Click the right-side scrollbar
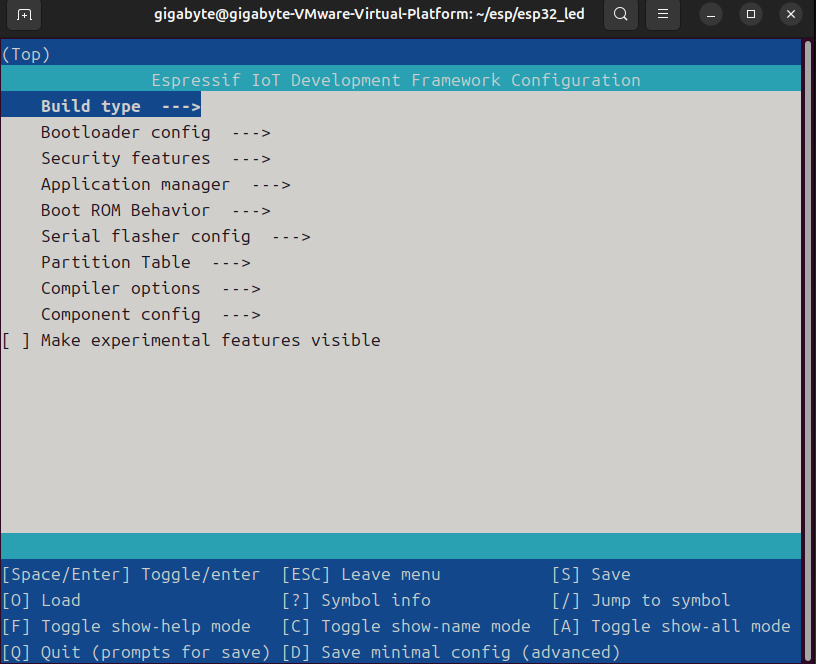Screen dimensions: 816x664 806,300
